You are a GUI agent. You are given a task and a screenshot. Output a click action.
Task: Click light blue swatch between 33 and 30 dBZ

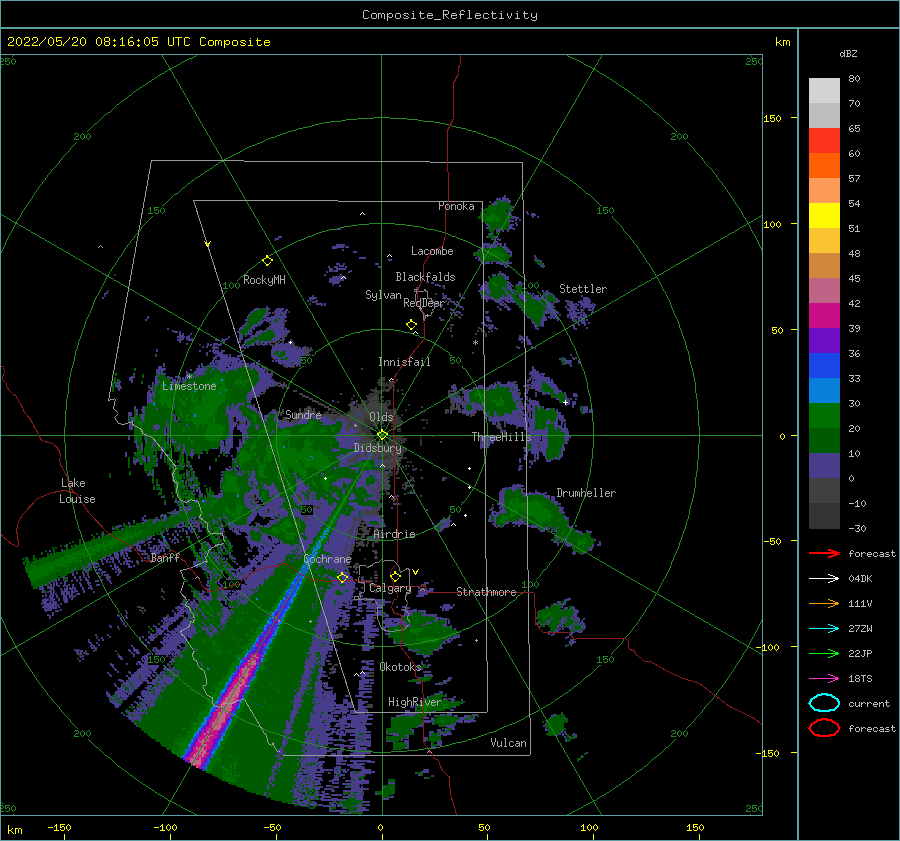pyautogui.click(x=824, y=391)
